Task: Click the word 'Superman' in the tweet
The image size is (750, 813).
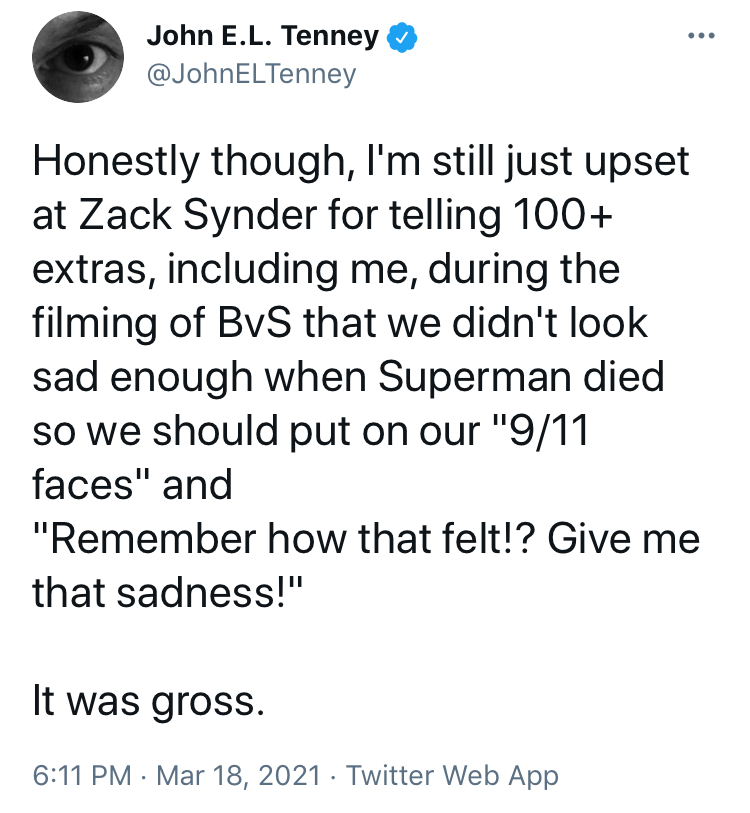Action: tap(475, 377)
